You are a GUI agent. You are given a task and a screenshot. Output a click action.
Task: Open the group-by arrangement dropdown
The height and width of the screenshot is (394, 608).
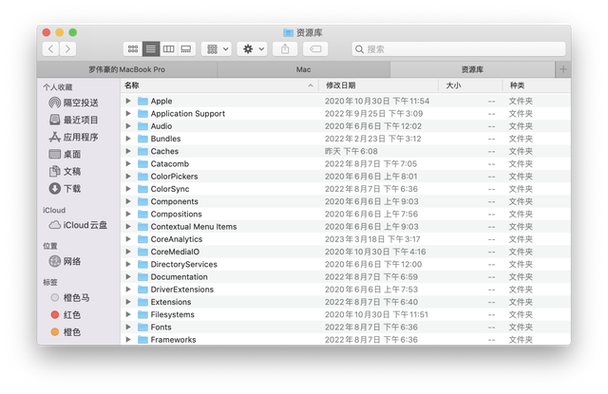coord(217,49)
